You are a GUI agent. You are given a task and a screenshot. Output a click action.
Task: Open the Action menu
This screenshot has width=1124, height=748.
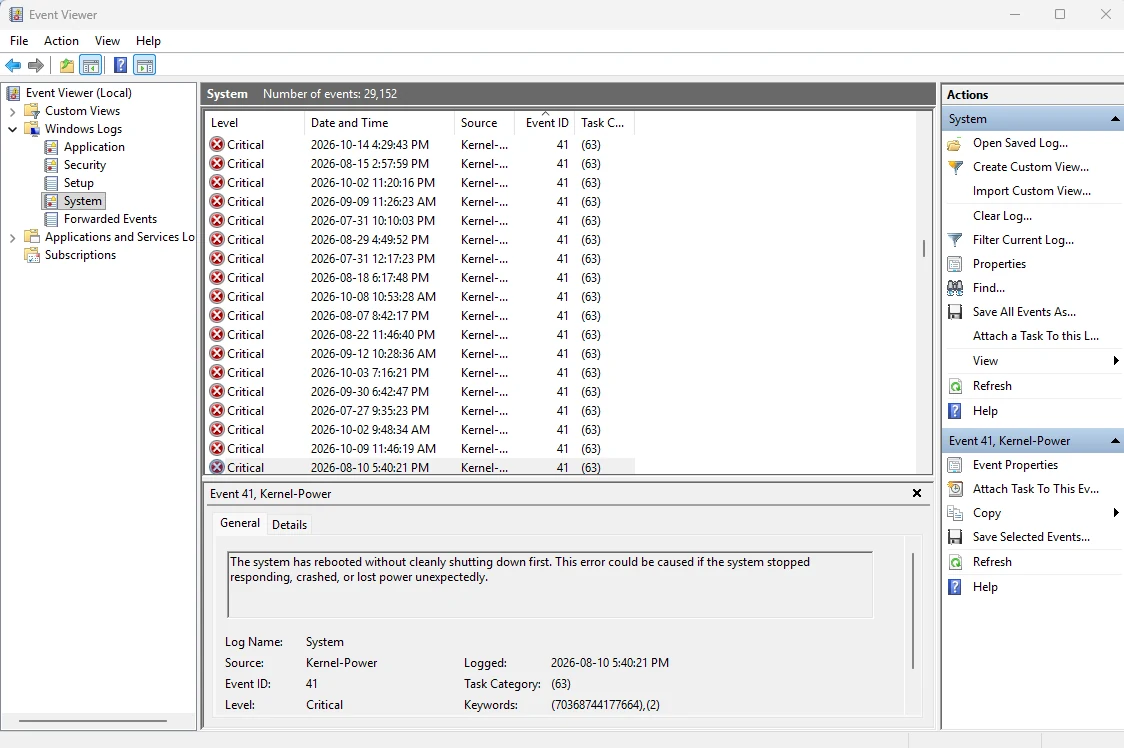click(x=62, y=41)
